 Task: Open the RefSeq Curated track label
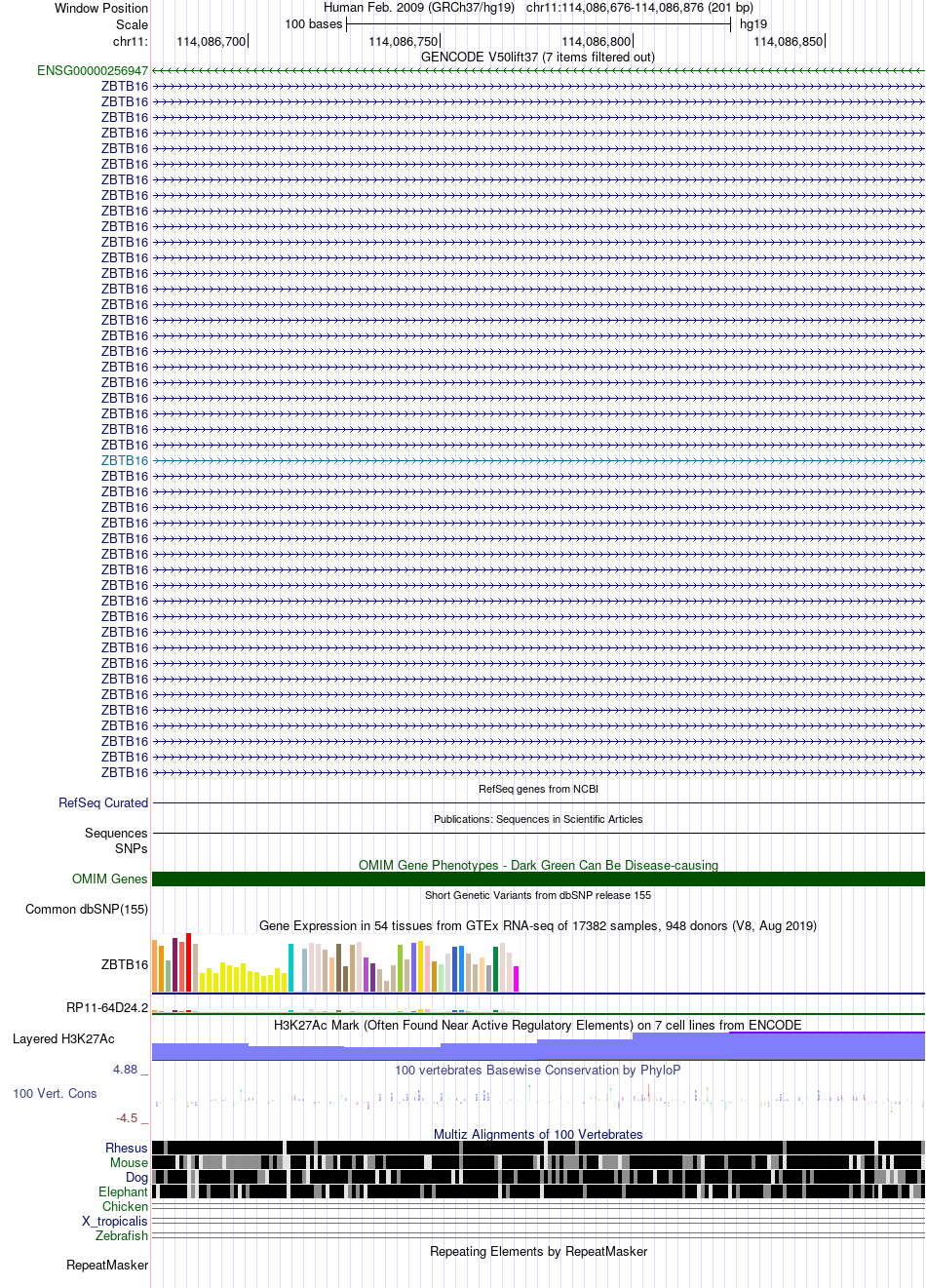pyautogui.click(x=103, y=802)
